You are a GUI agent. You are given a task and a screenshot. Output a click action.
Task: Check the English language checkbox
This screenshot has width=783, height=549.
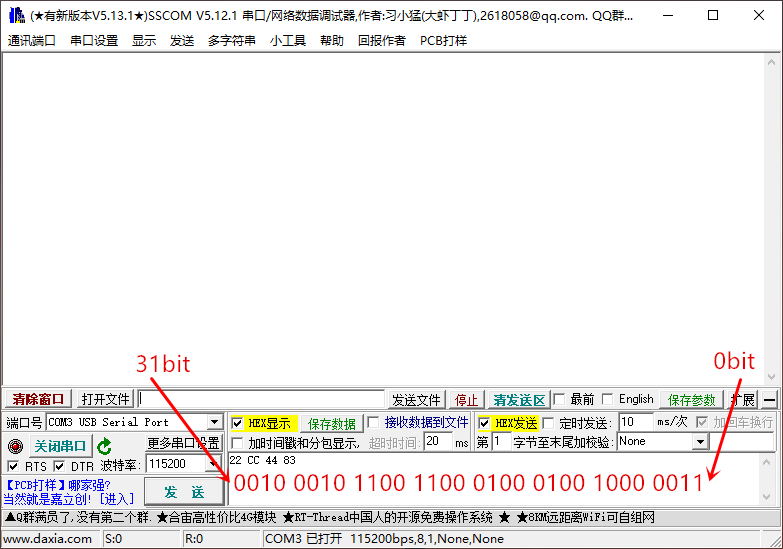coord(609,399)
